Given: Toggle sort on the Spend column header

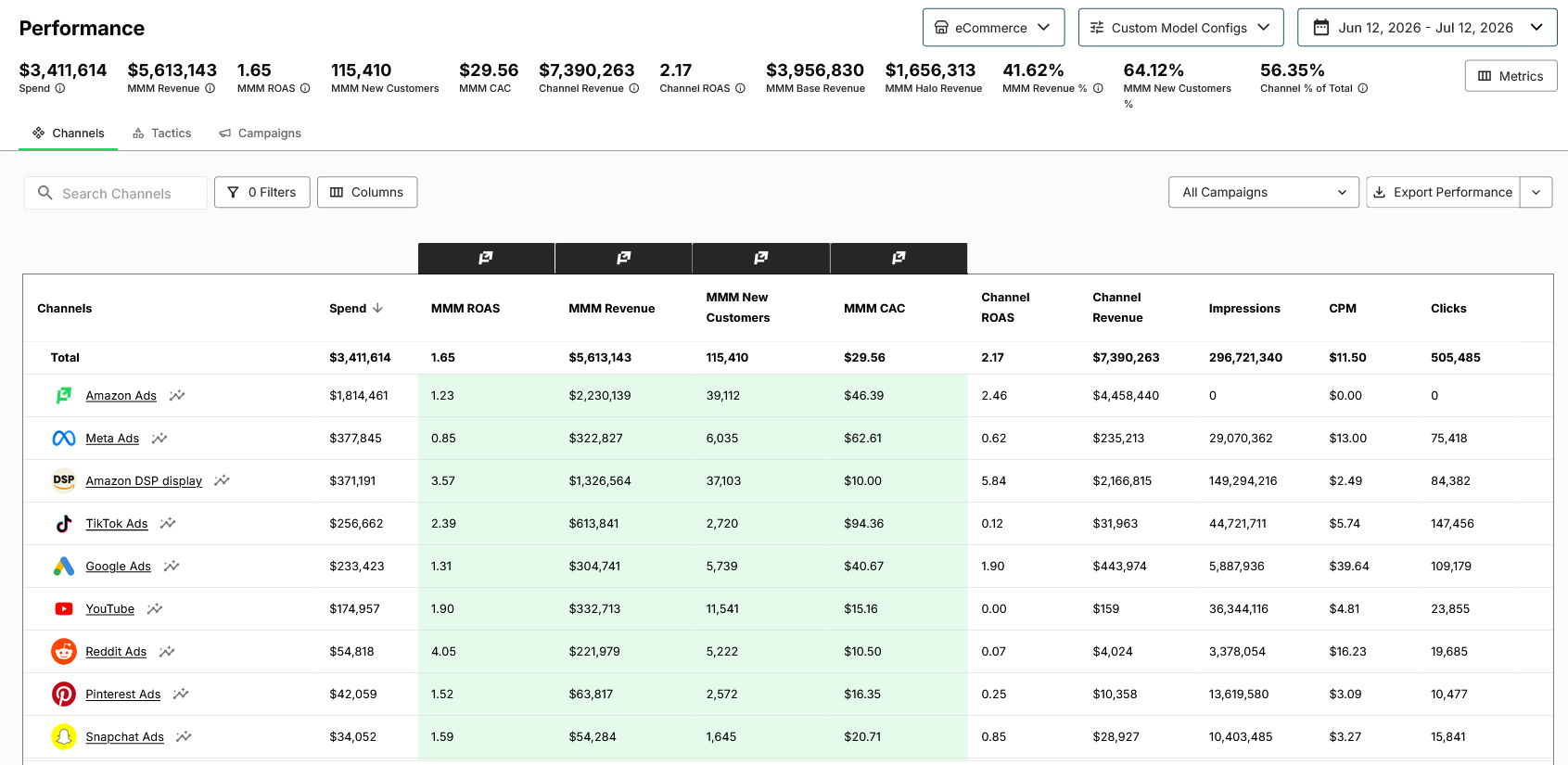Looking at the screenshot, I should (x=356, y=309).
